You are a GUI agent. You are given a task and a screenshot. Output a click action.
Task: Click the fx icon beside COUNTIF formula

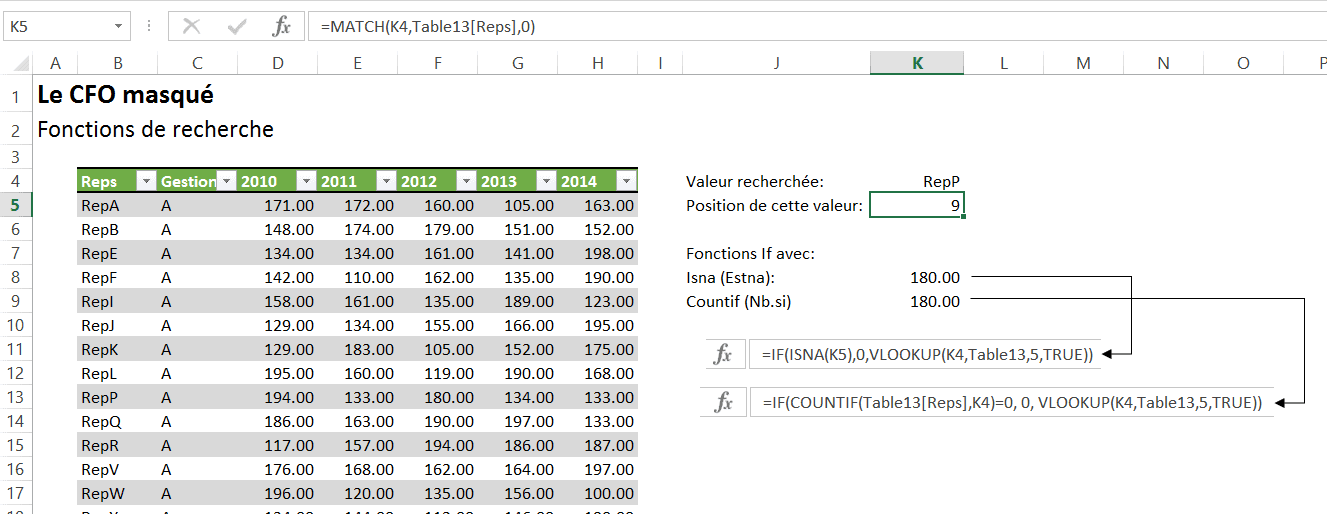click(723, 402)
